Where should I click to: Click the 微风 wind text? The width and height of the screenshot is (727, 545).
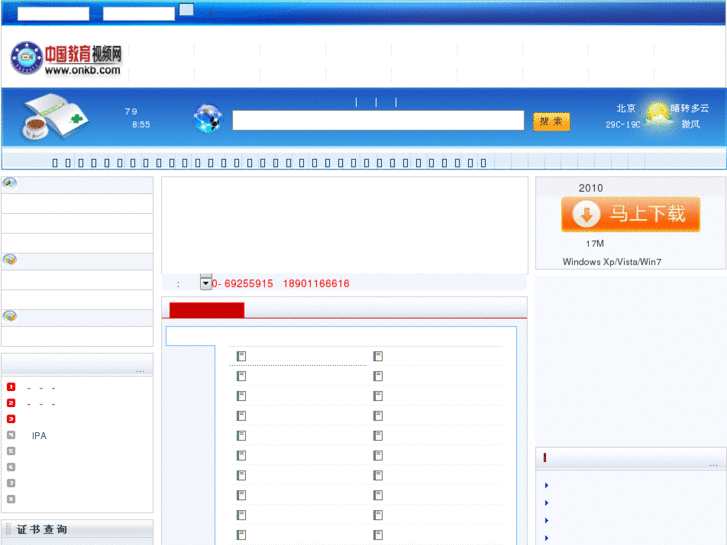coord(690,124)
